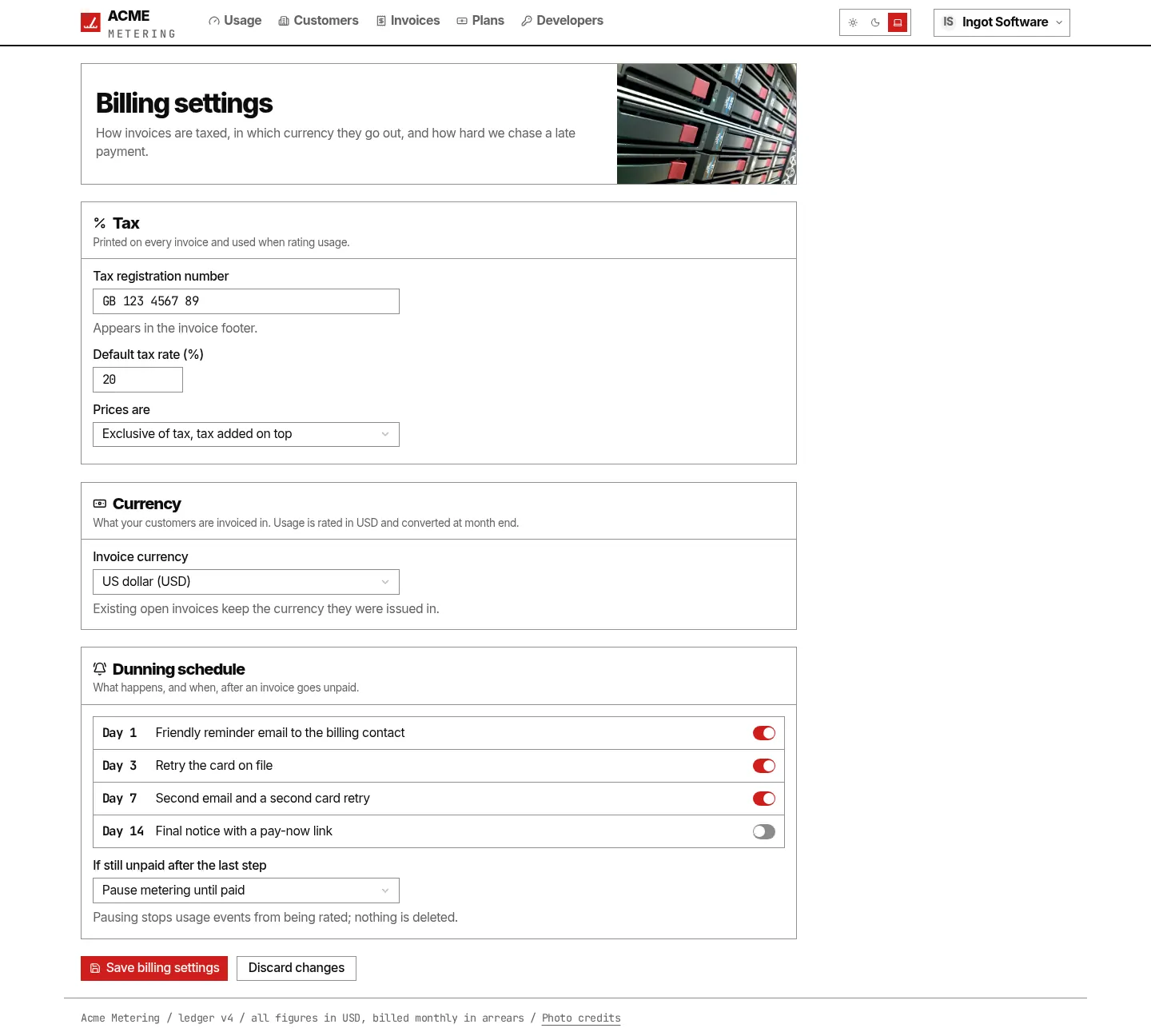The height and width of the screenshot is (1036, 1151).
Task: Click the text "Appears in the invoice footer."
Action: 175,329
